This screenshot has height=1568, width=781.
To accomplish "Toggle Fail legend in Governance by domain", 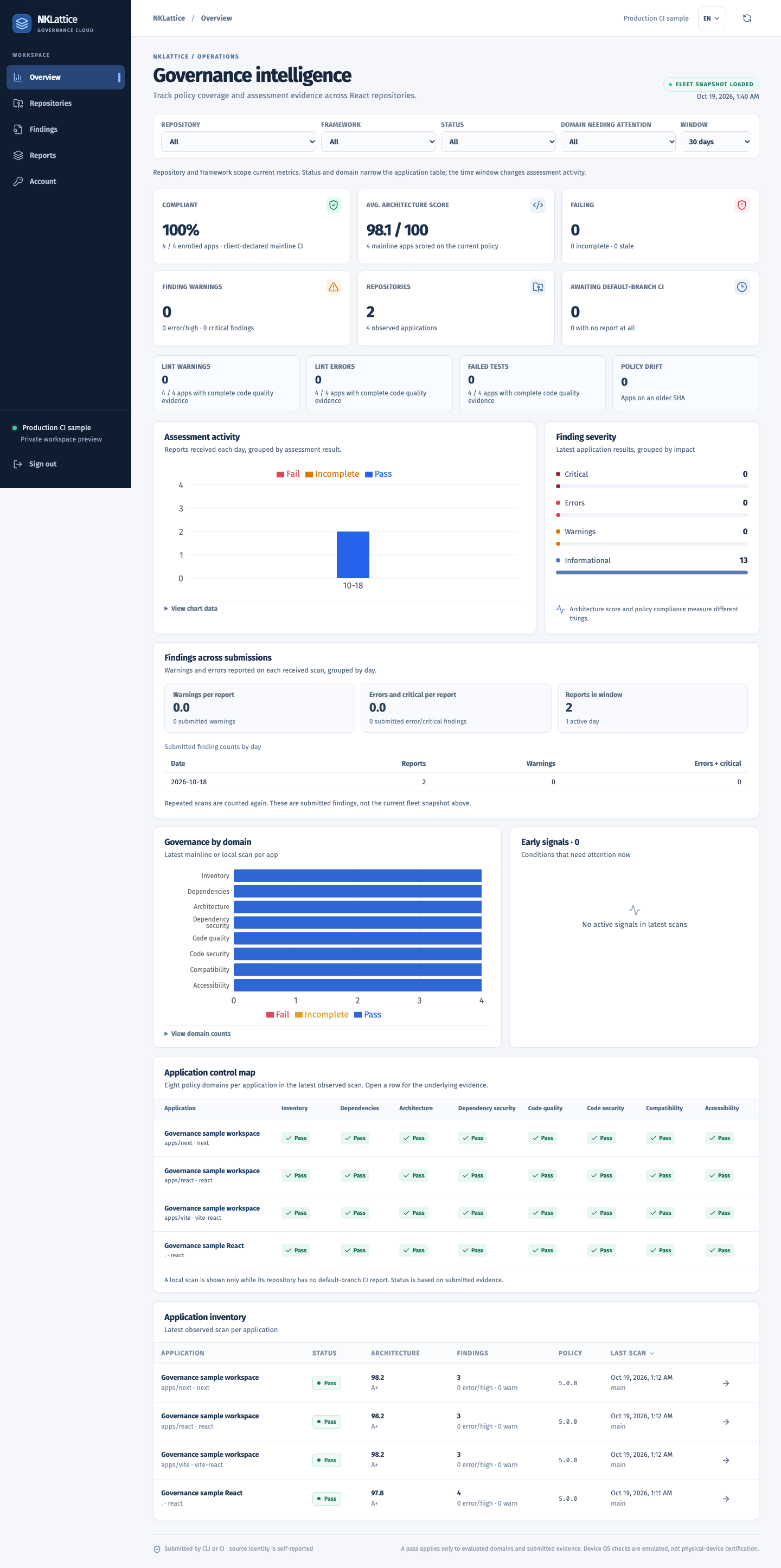I will [278, 1015].
